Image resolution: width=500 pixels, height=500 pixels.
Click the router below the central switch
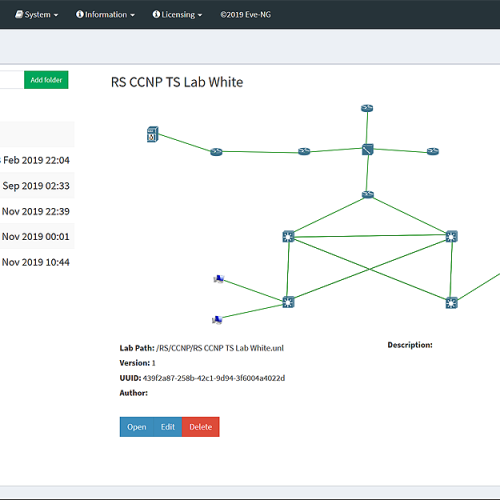coord(368,194)
